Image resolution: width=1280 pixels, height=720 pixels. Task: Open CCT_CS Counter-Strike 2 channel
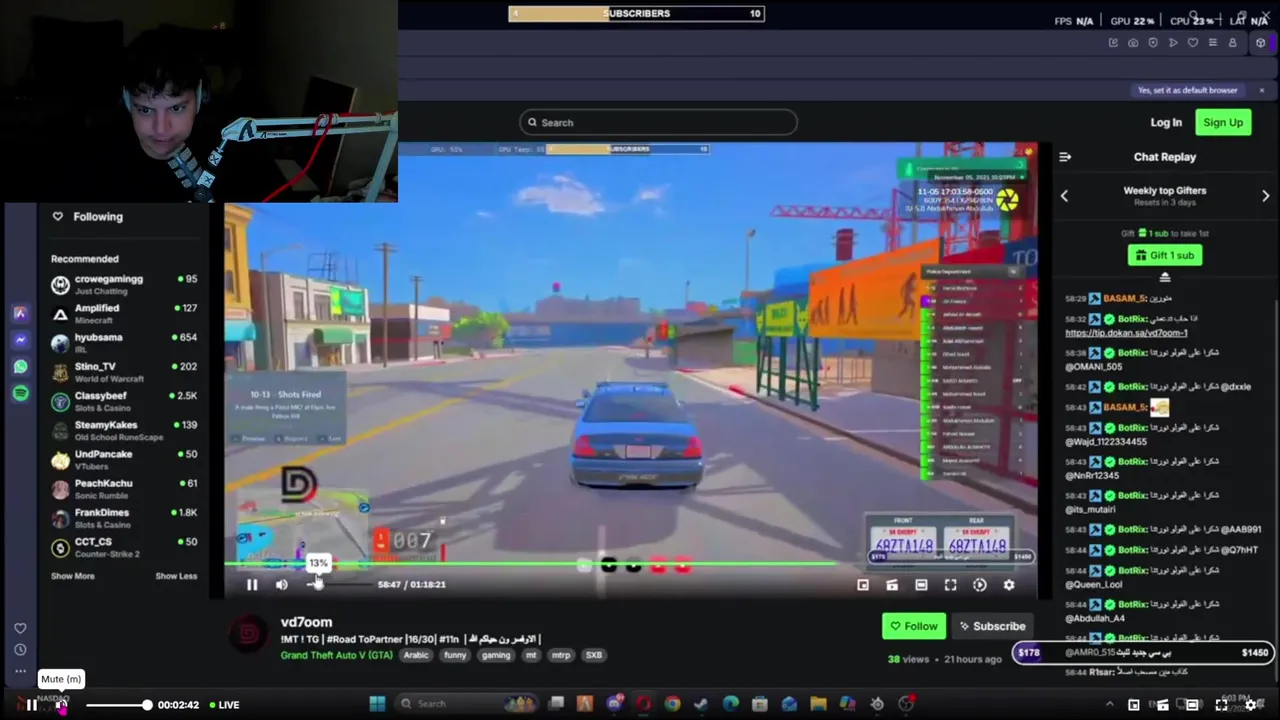pos(124,547)
